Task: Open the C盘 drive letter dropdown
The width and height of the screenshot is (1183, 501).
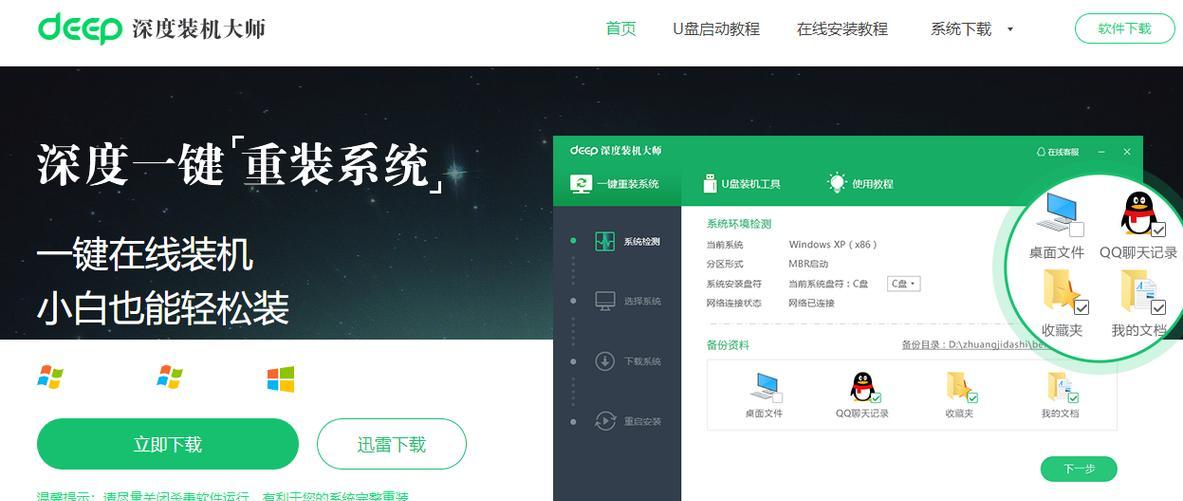Action: [x=903, y=284]
